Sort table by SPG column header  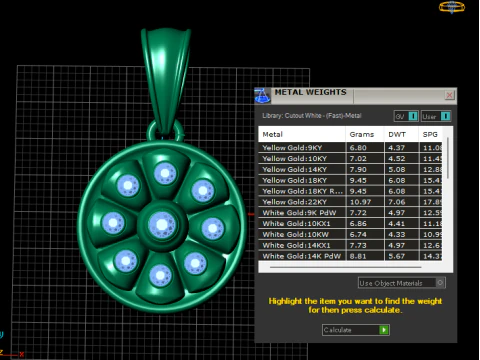[431, 134]
